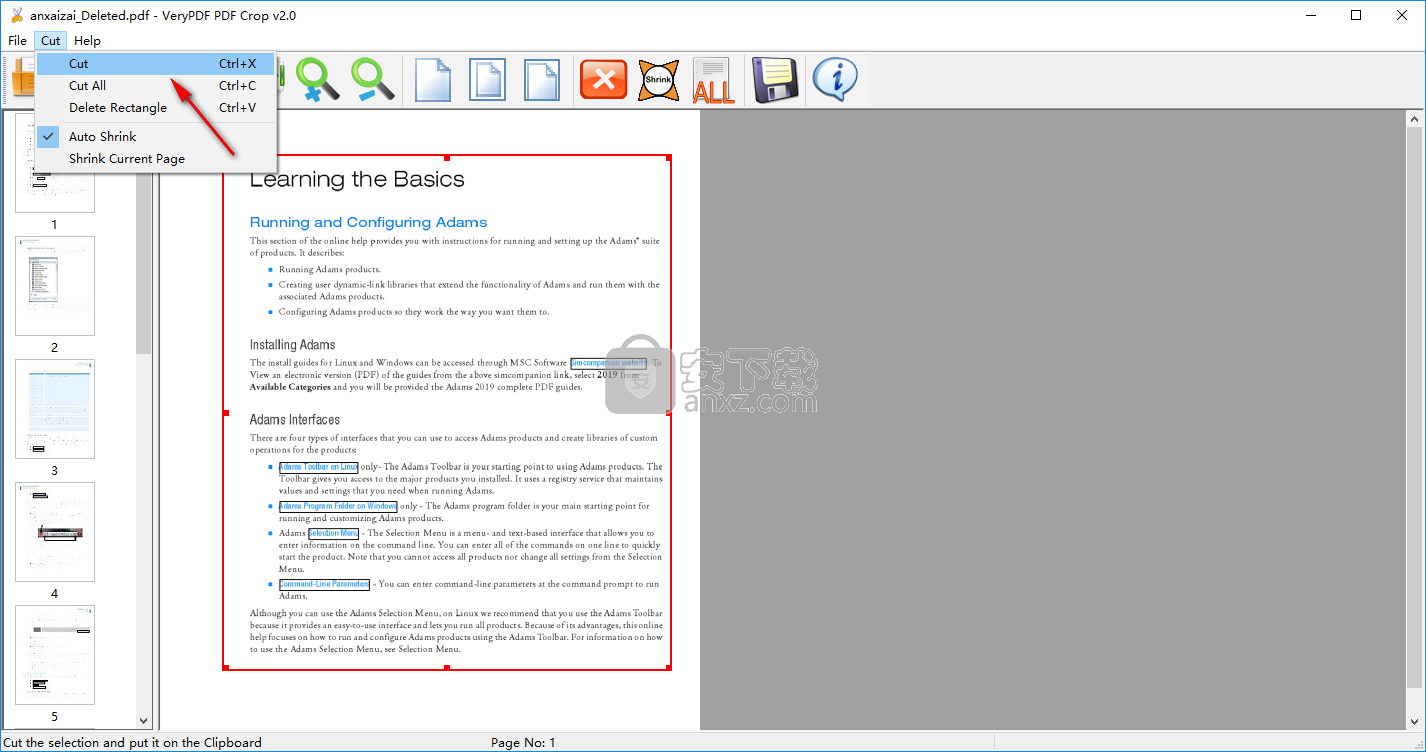Click the top-right crop rectangle corner handle

[669, 157]
